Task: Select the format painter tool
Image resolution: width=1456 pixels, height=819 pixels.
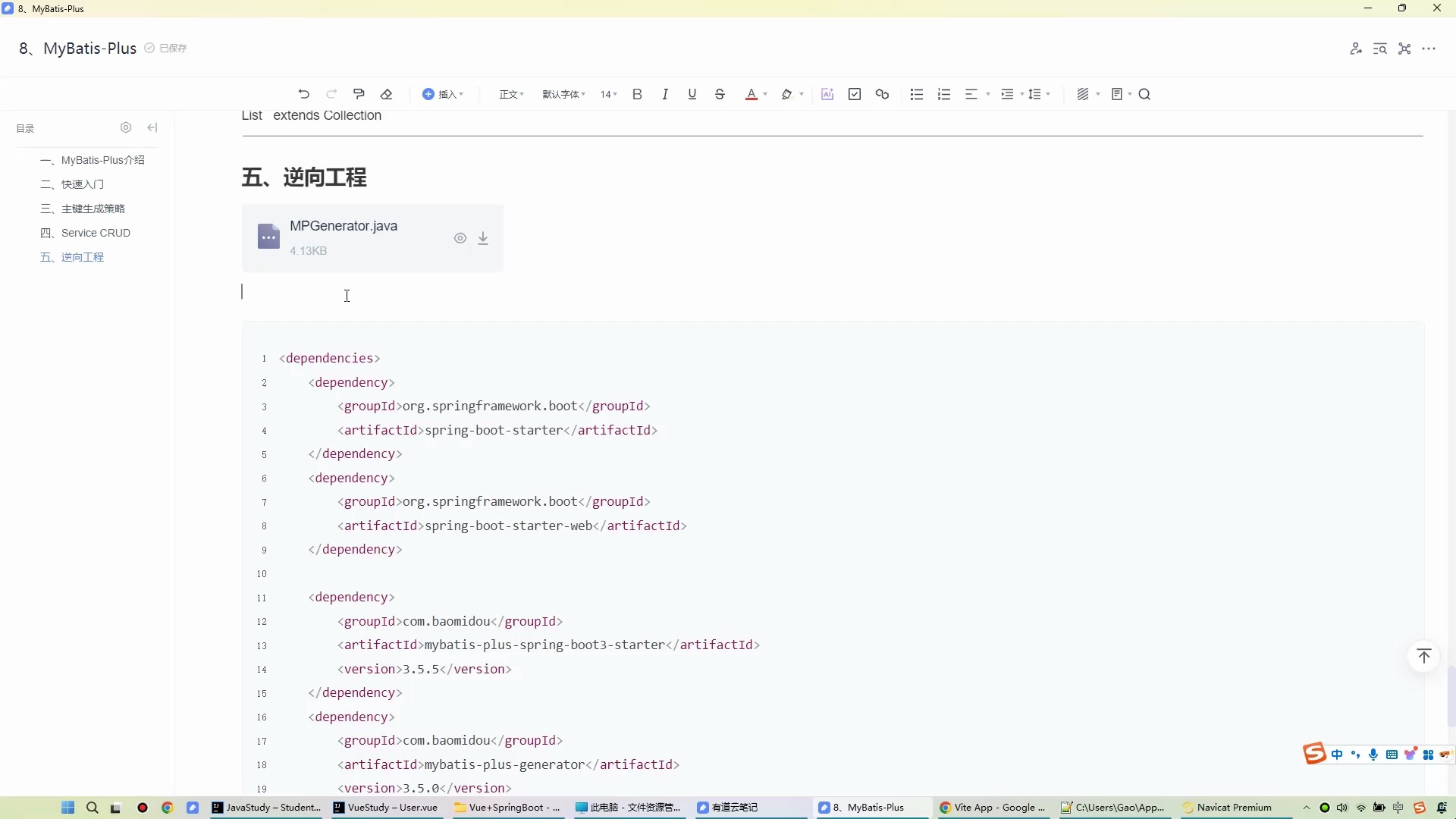Action: [x=359, y=94]
